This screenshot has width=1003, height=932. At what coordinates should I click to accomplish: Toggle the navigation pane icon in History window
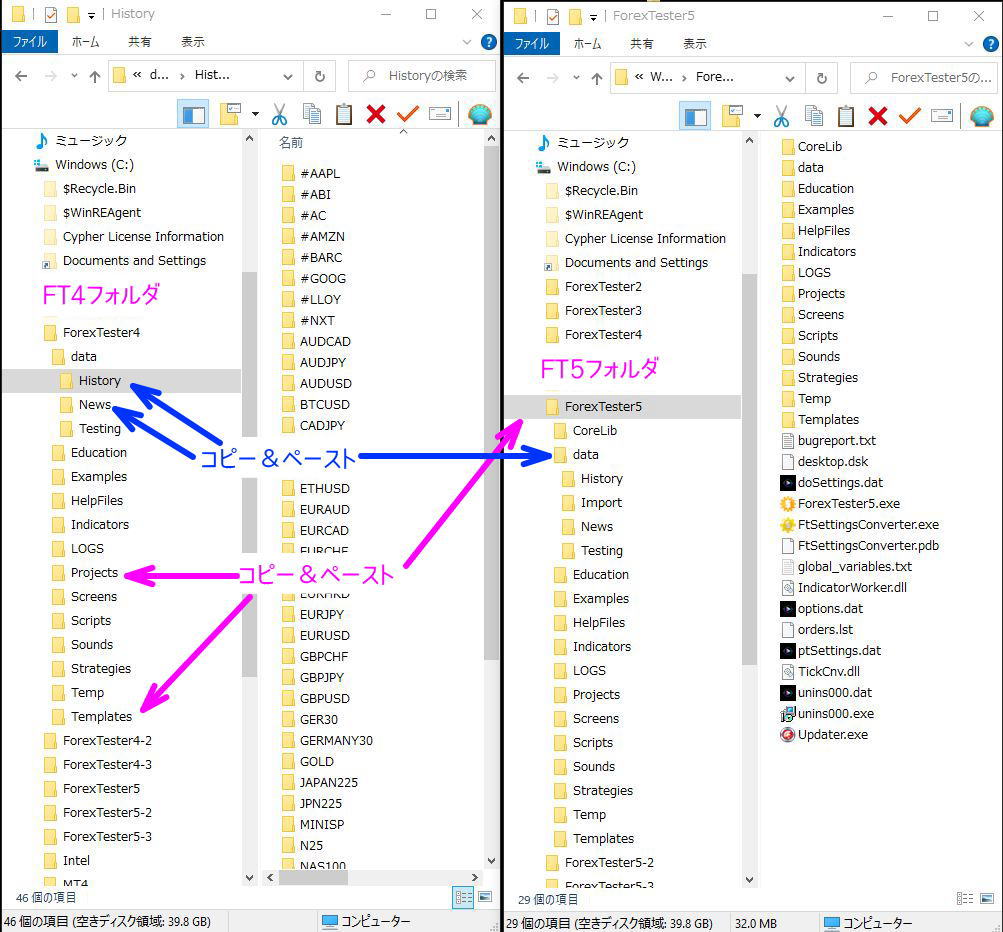click(x=193, y=115)
